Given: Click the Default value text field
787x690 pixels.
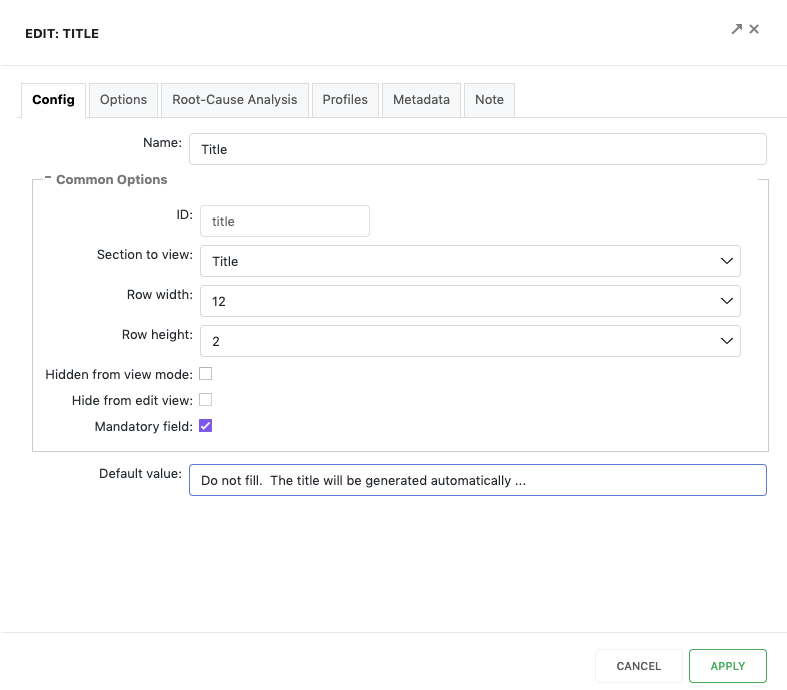Looking at the screenshot, I should click(x=478, y=480).
